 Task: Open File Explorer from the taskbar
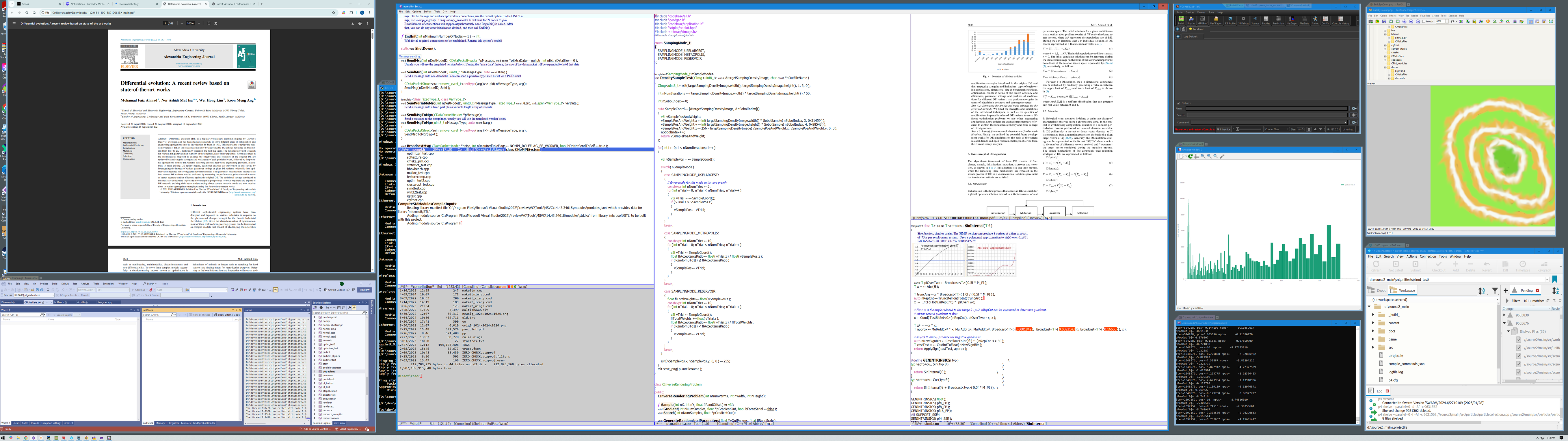click(18, 438)
